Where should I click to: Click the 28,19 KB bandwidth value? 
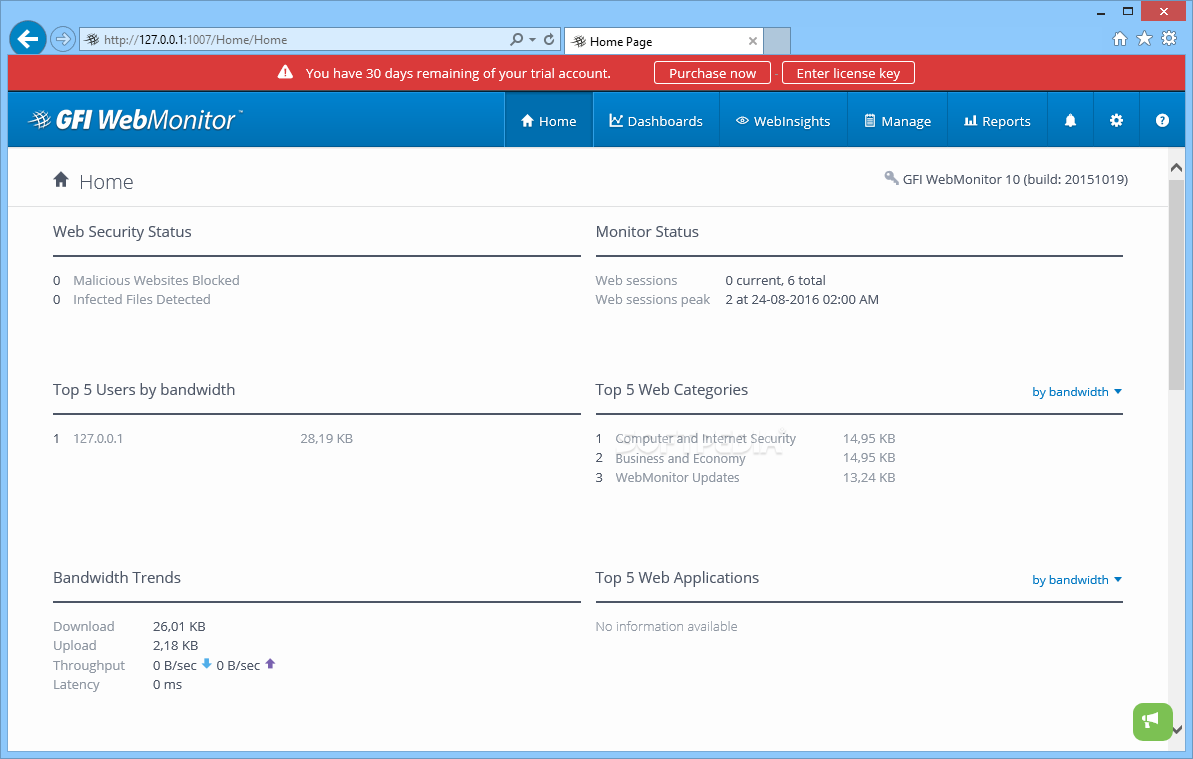coord(326,439)
